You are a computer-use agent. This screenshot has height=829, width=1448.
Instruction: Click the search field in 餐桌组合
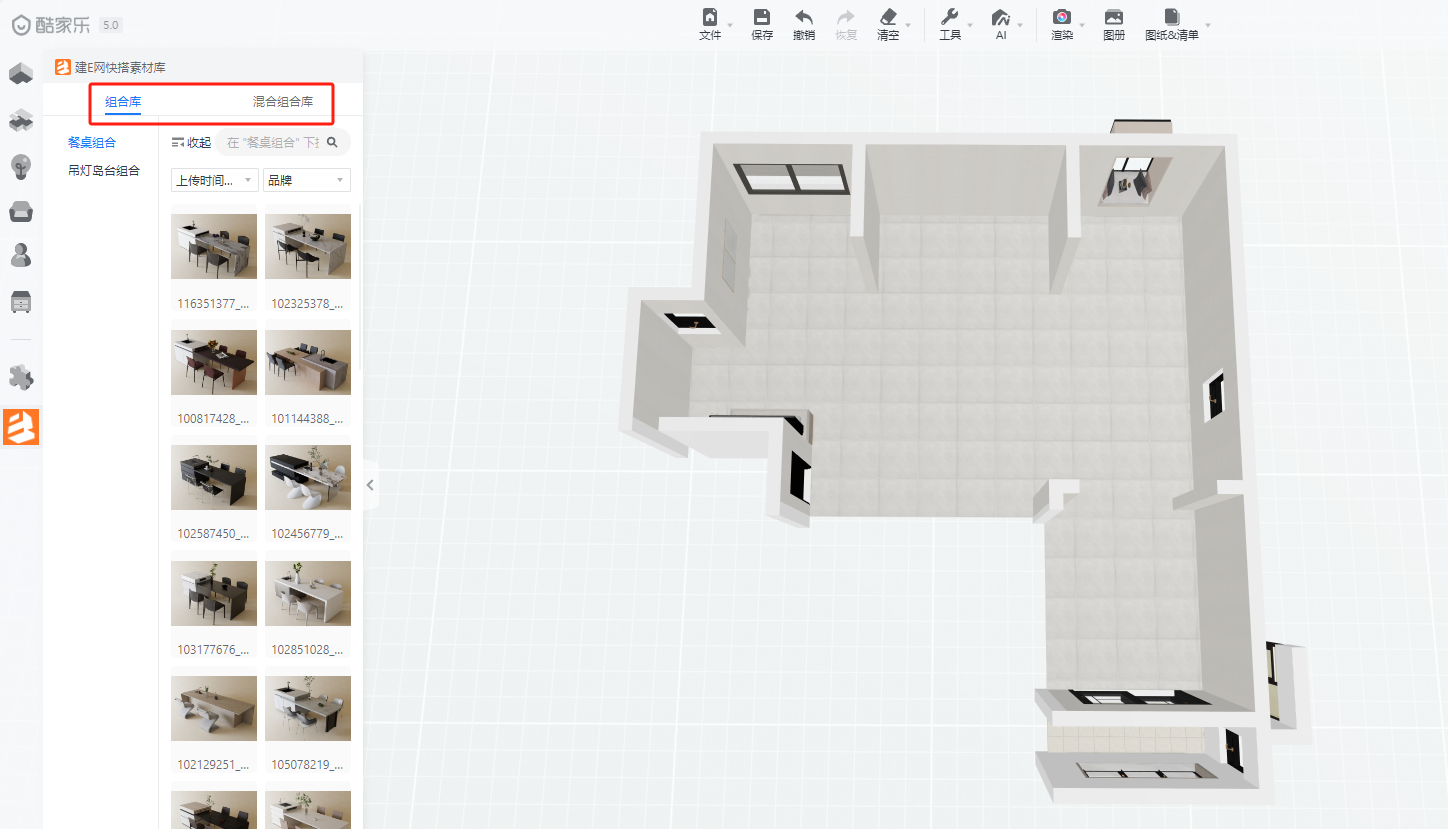point(273,142)
